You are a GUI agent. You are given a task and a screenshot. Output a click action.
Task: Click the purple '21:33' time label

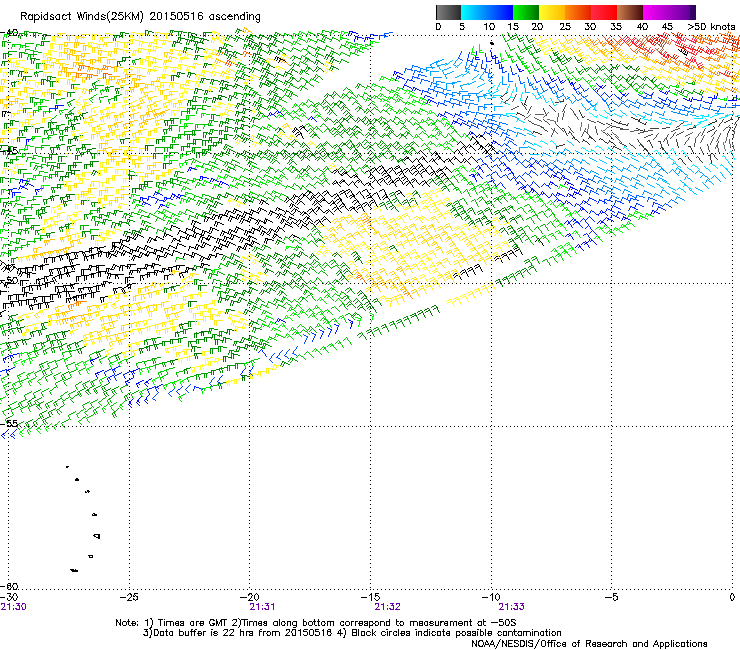pos(512,607)
